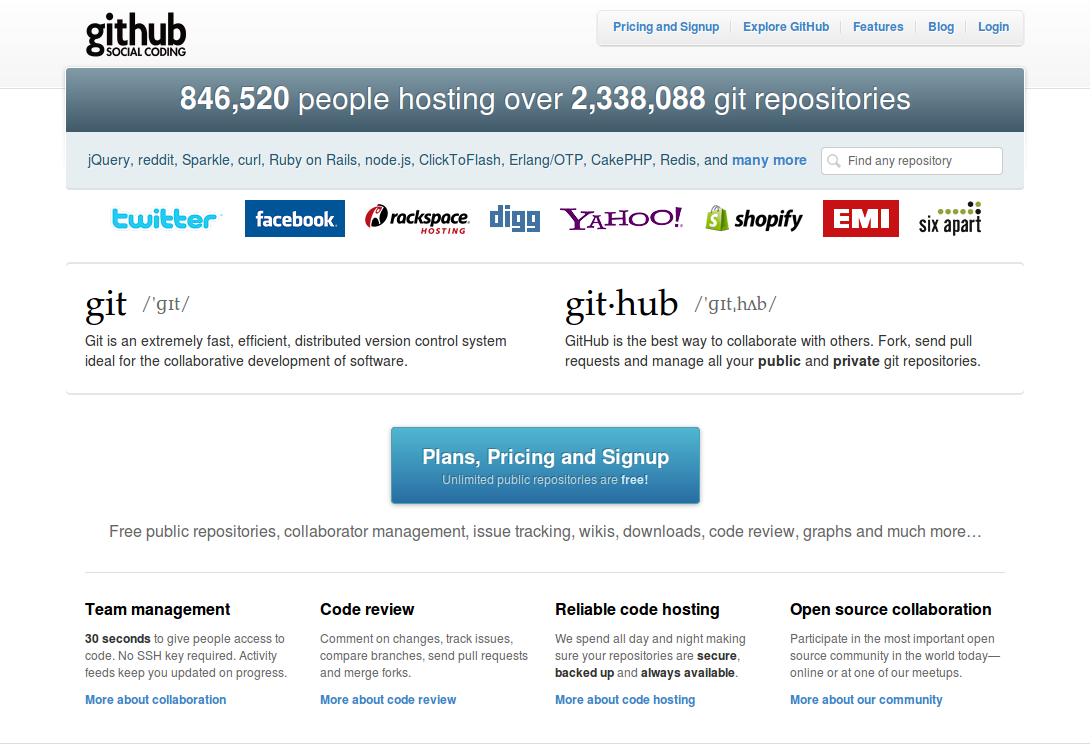Viewport: 1090px width, 744px height.
Task: Open More about collaboration link
Action: (156, 699)
